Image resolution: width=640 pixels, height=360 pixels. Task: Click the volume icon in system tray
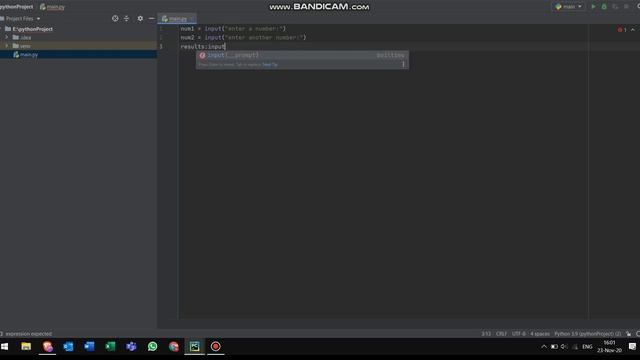tap(564, 347)
